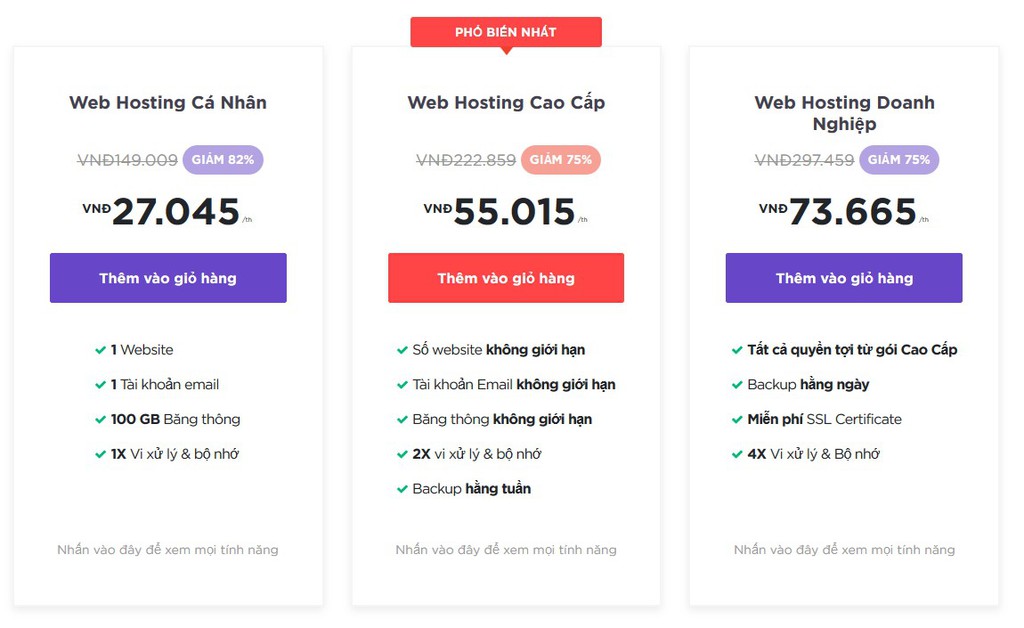View all features for Doanh Nghiệp plan
Image resolution: width=1024 pixels, height=628 pixels.
(844, 550)
